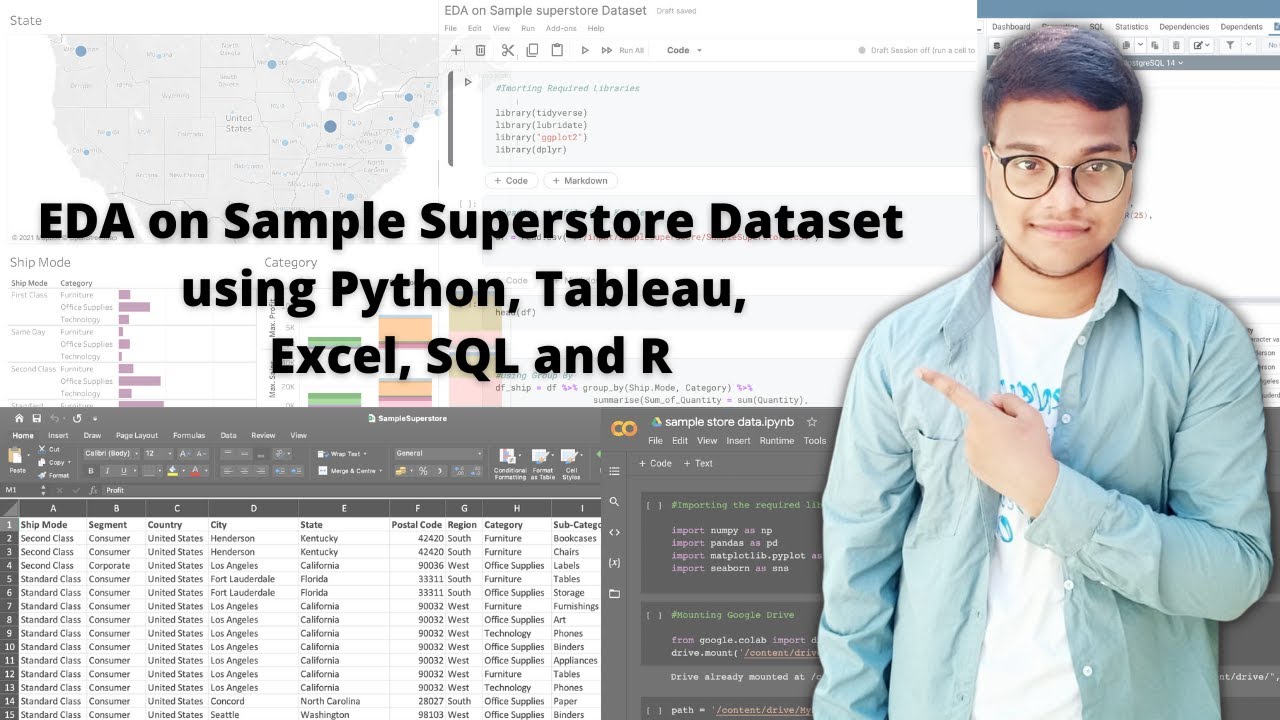Click the Colab search sidebar icon

[614, 502]
